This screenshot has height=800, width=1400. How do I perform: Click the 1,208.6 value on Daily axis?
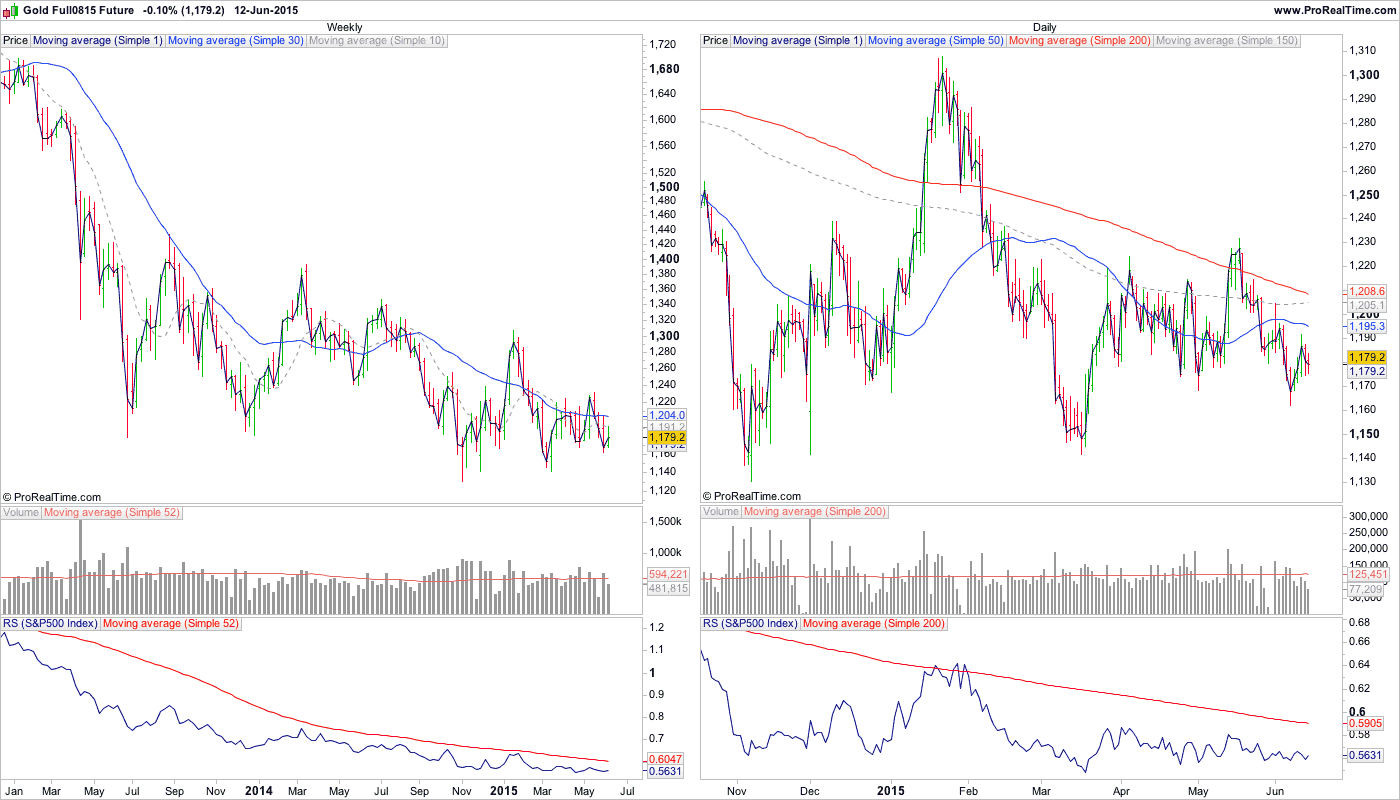point(1366,290)
